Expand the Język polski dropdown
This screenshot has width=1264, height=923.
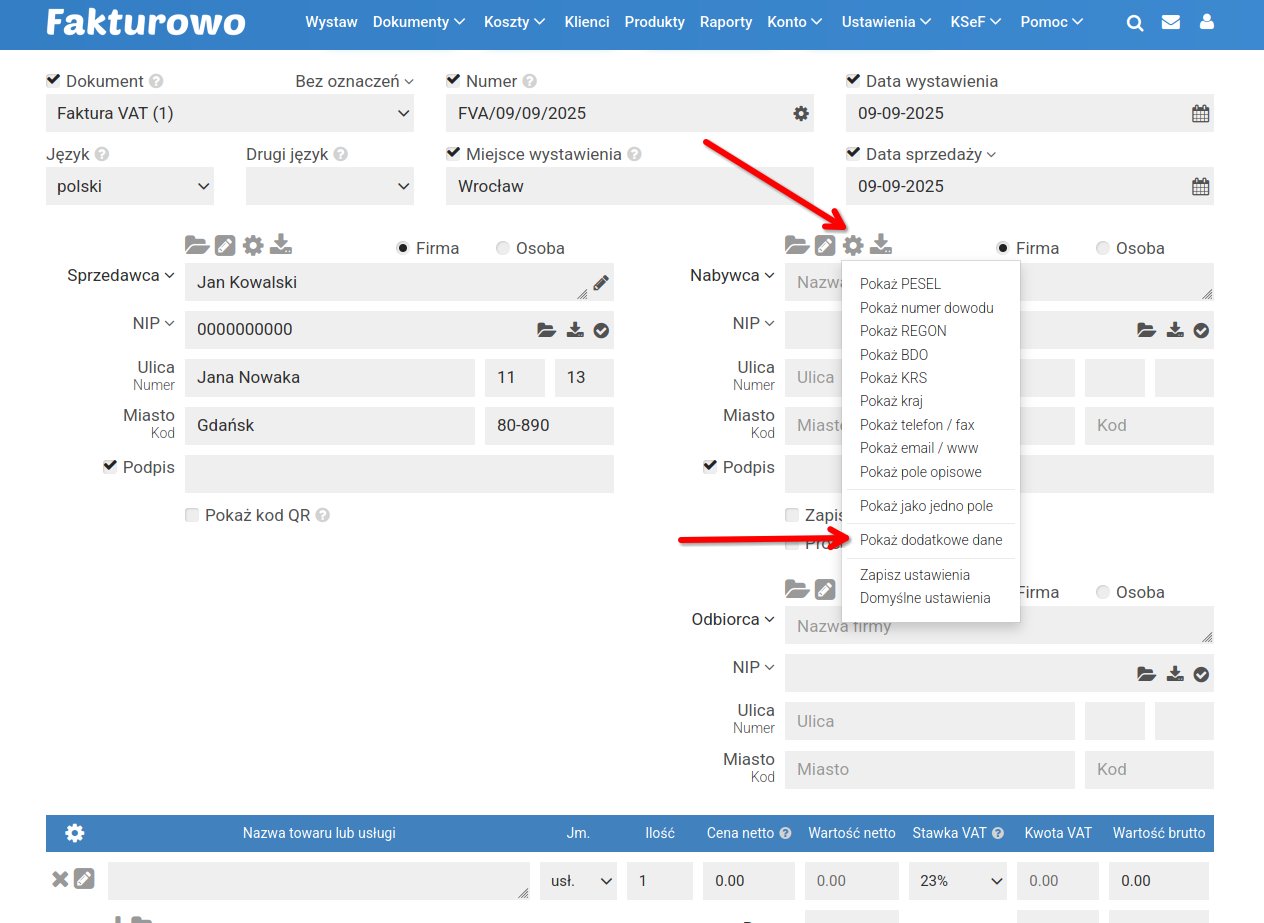coord(130,186)
